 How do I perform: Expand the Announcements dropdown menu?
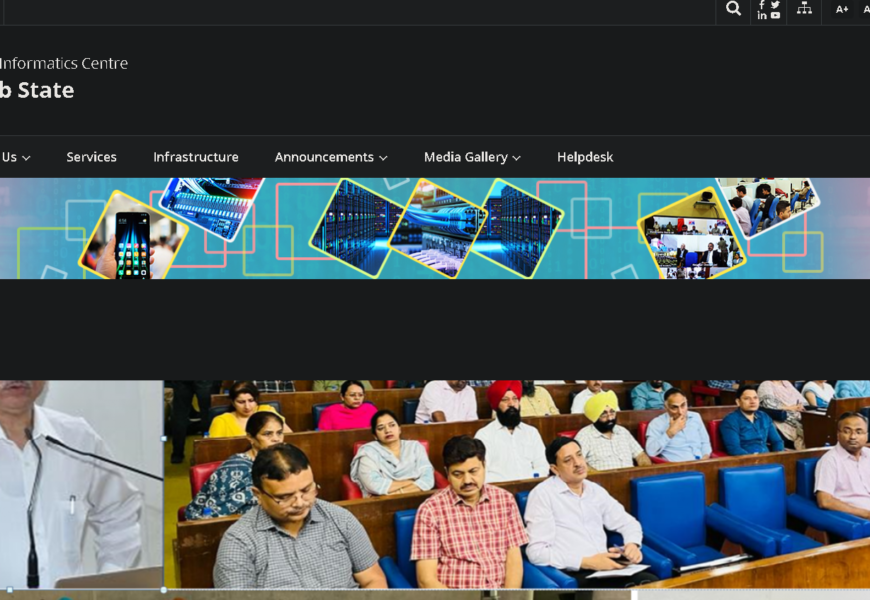tap(331, 157)
